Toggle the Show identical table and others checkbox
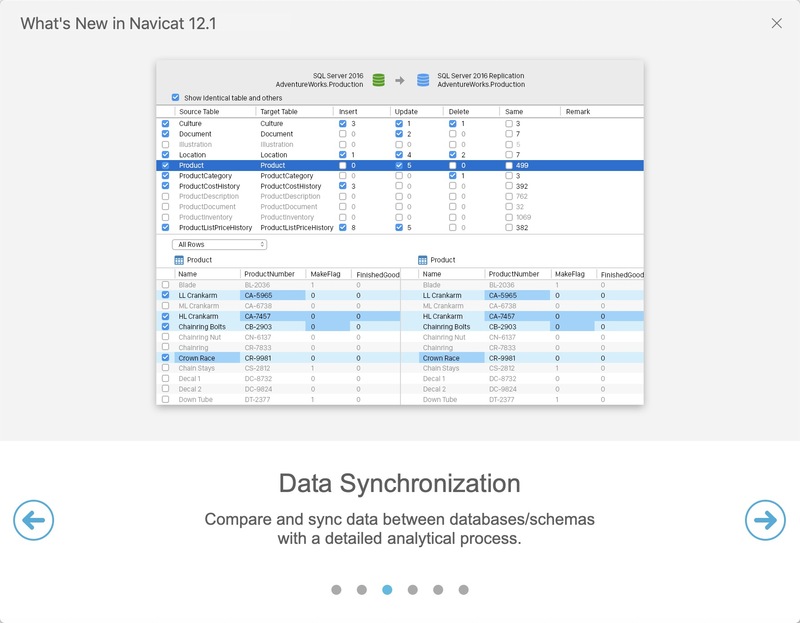 [176, 97]
